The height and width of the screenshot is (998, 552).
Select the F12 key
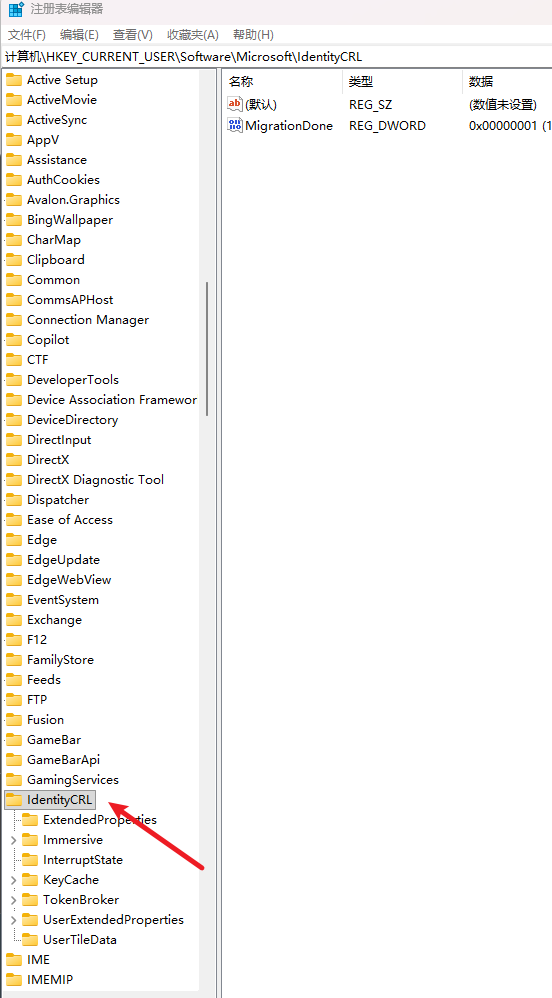[37, 640]
